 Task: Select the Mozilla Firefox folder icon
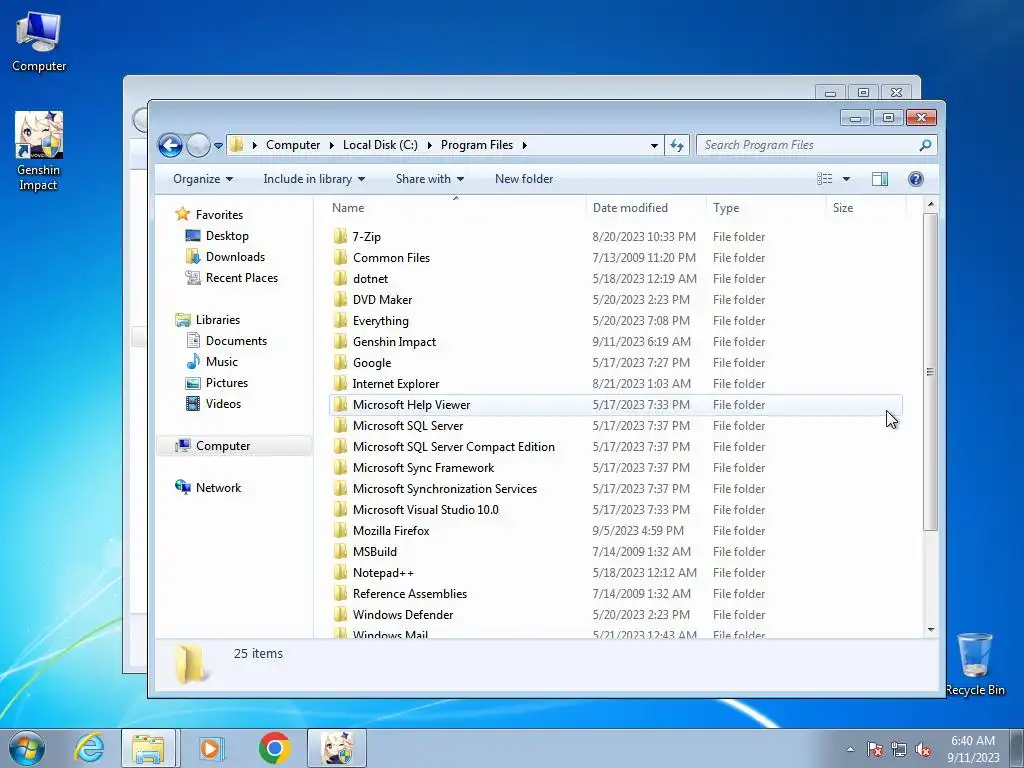coord(340,530)
